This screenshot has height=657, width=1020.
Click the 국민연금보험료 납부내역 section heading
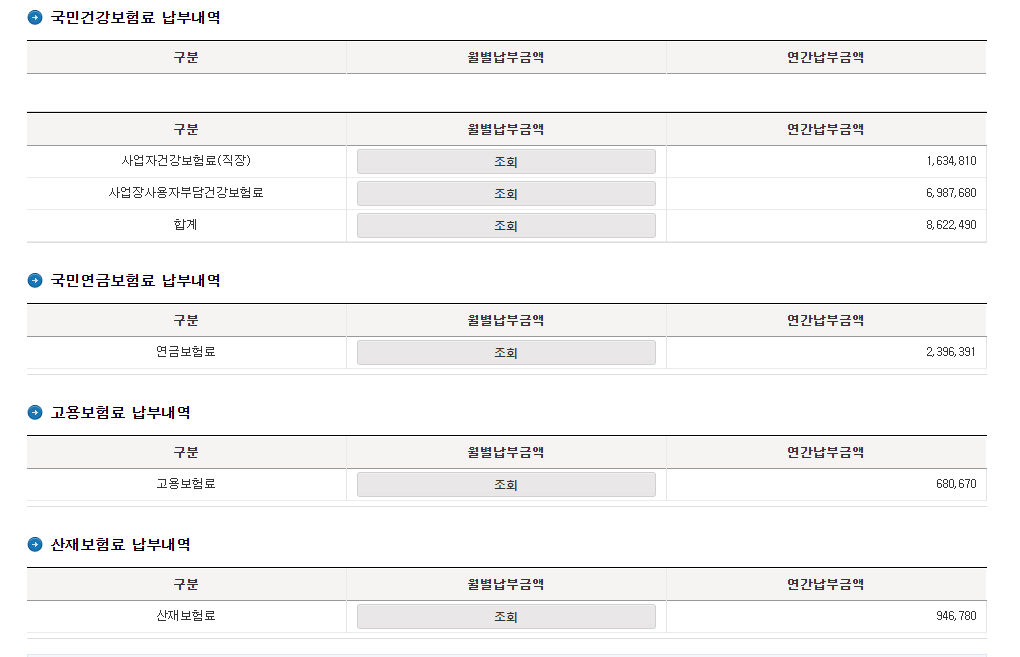click(136, 281)
